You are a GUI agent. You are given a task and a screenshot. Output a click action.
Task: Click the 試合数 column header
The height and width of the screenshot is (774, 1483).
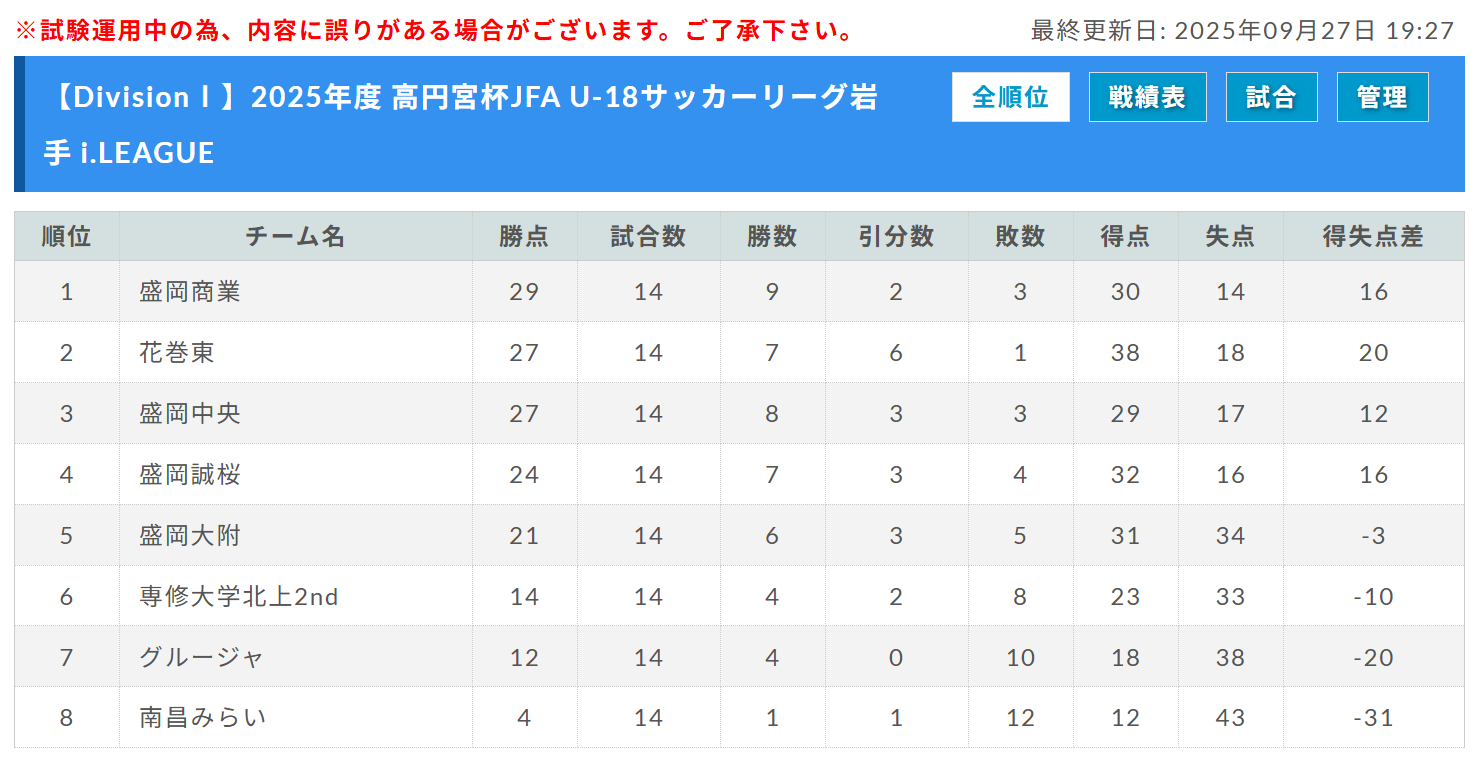pyautogui.click(x=648, y=237)
